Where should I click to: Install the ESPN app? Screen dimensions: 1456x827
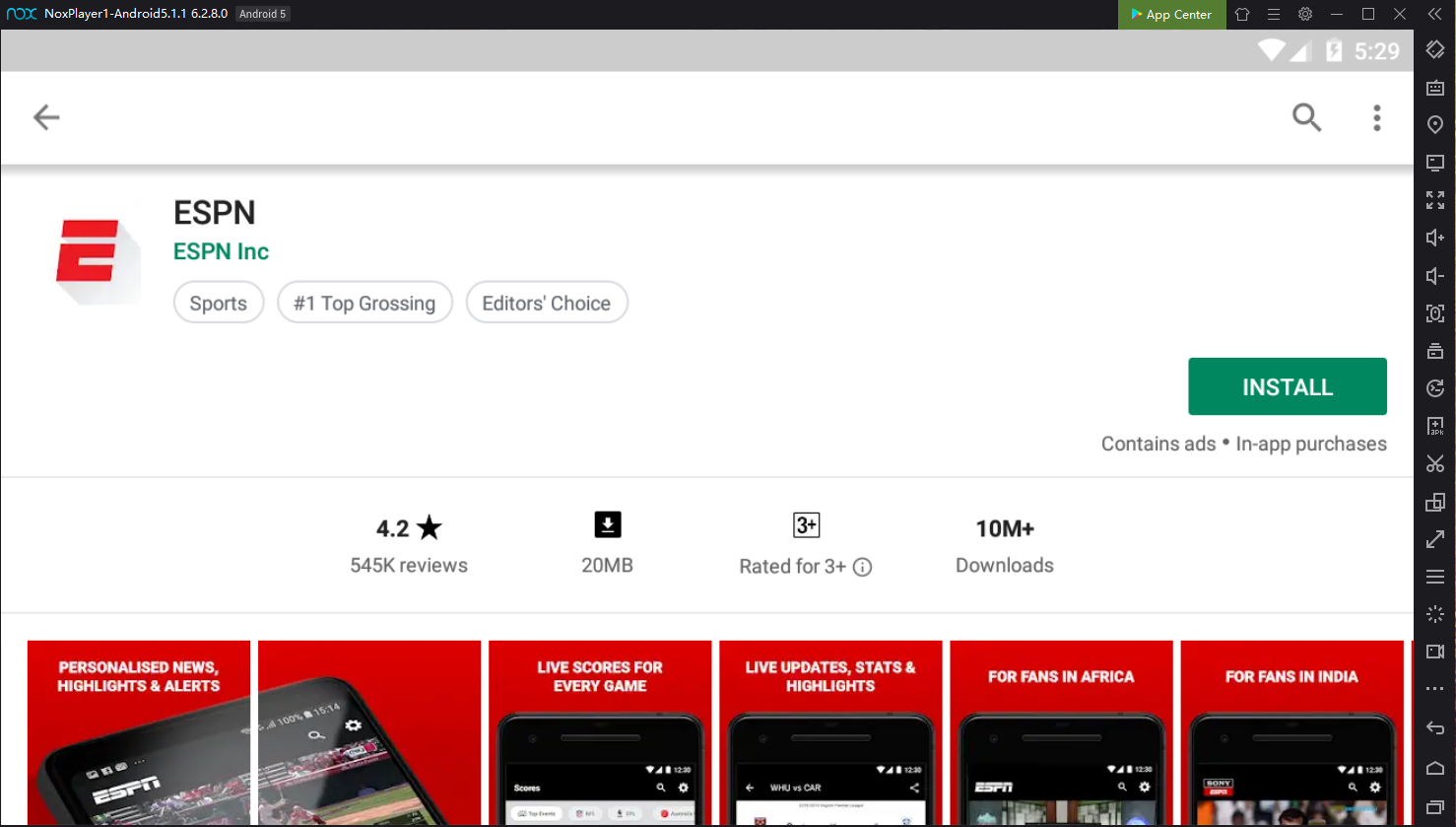point(1288,386)
